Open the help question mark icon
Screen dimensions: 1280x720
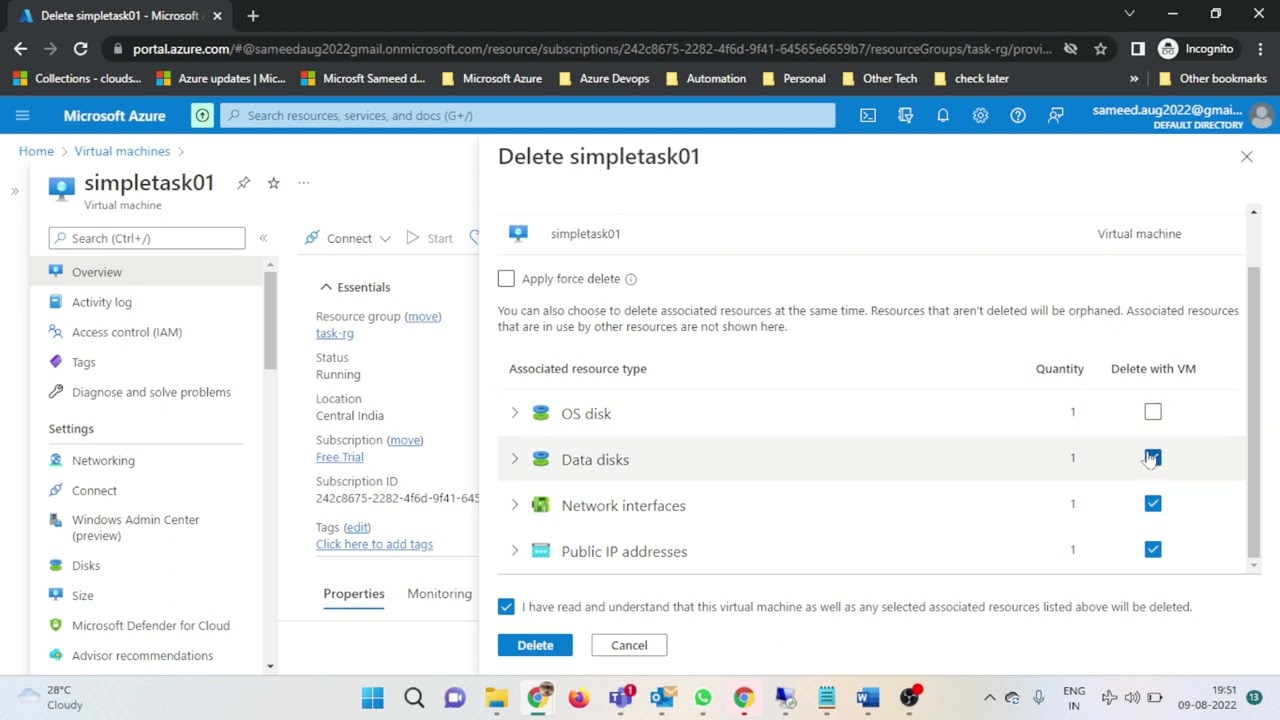tap(1018, 115)
